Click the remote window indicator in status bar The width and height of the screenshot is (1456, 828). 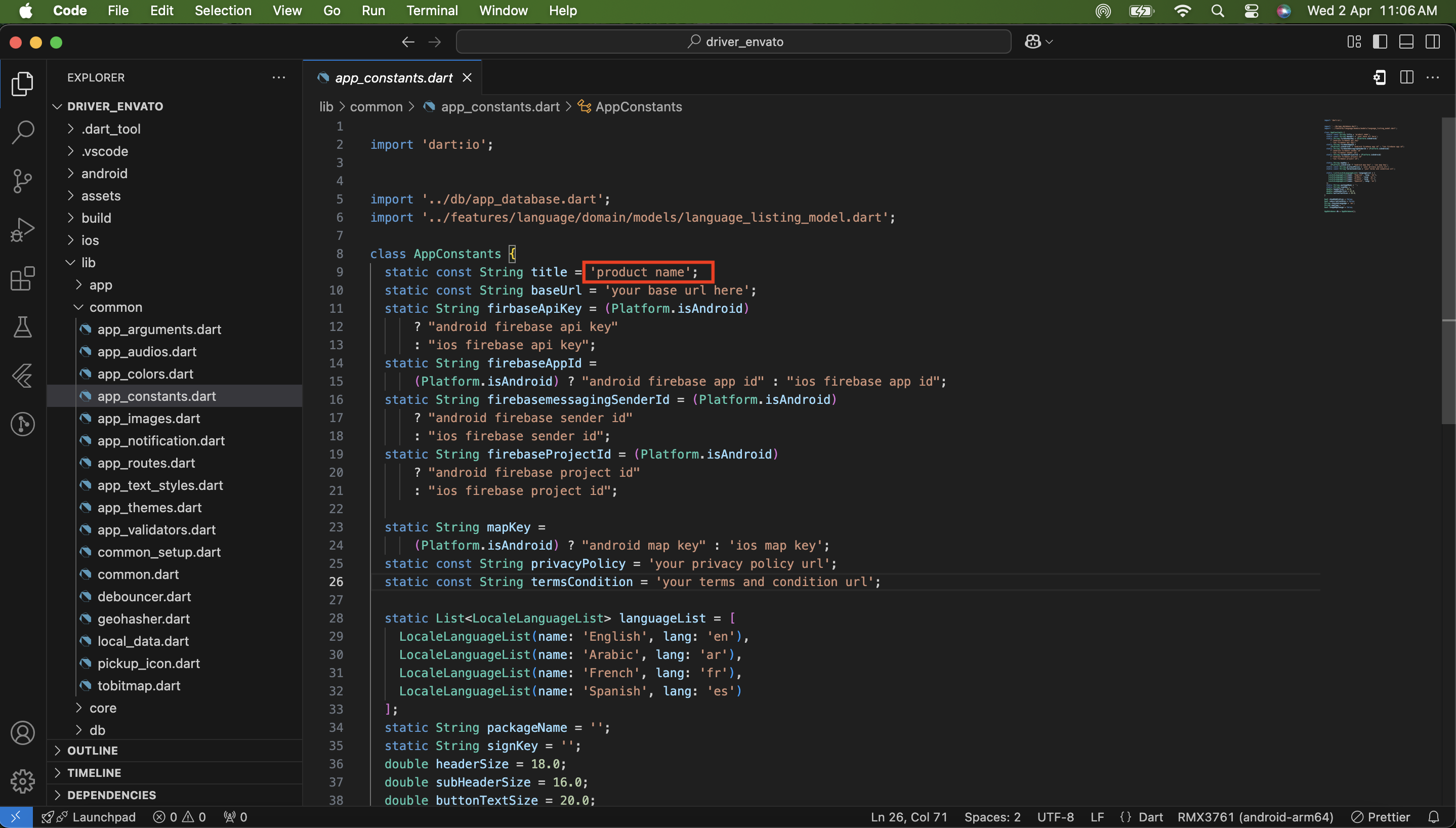coord(16,817)
